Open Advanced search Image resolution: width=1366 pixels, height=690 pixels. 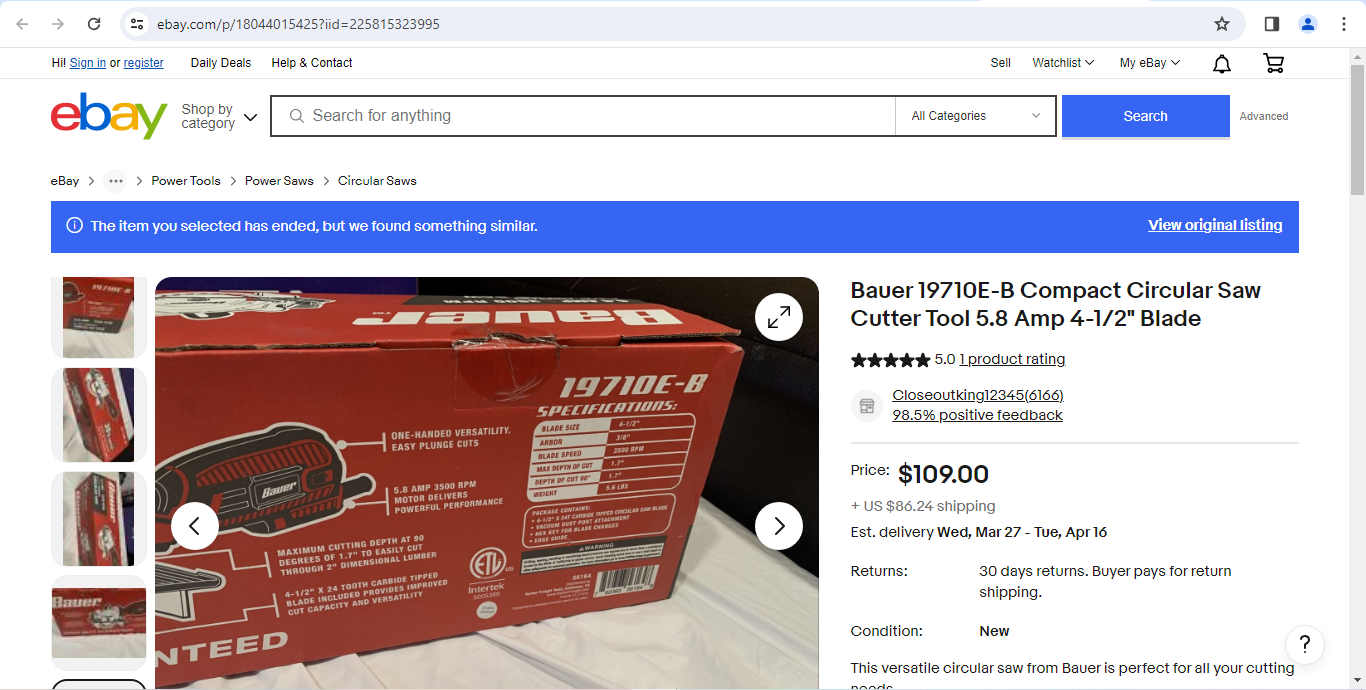[x=1264, y=117]
